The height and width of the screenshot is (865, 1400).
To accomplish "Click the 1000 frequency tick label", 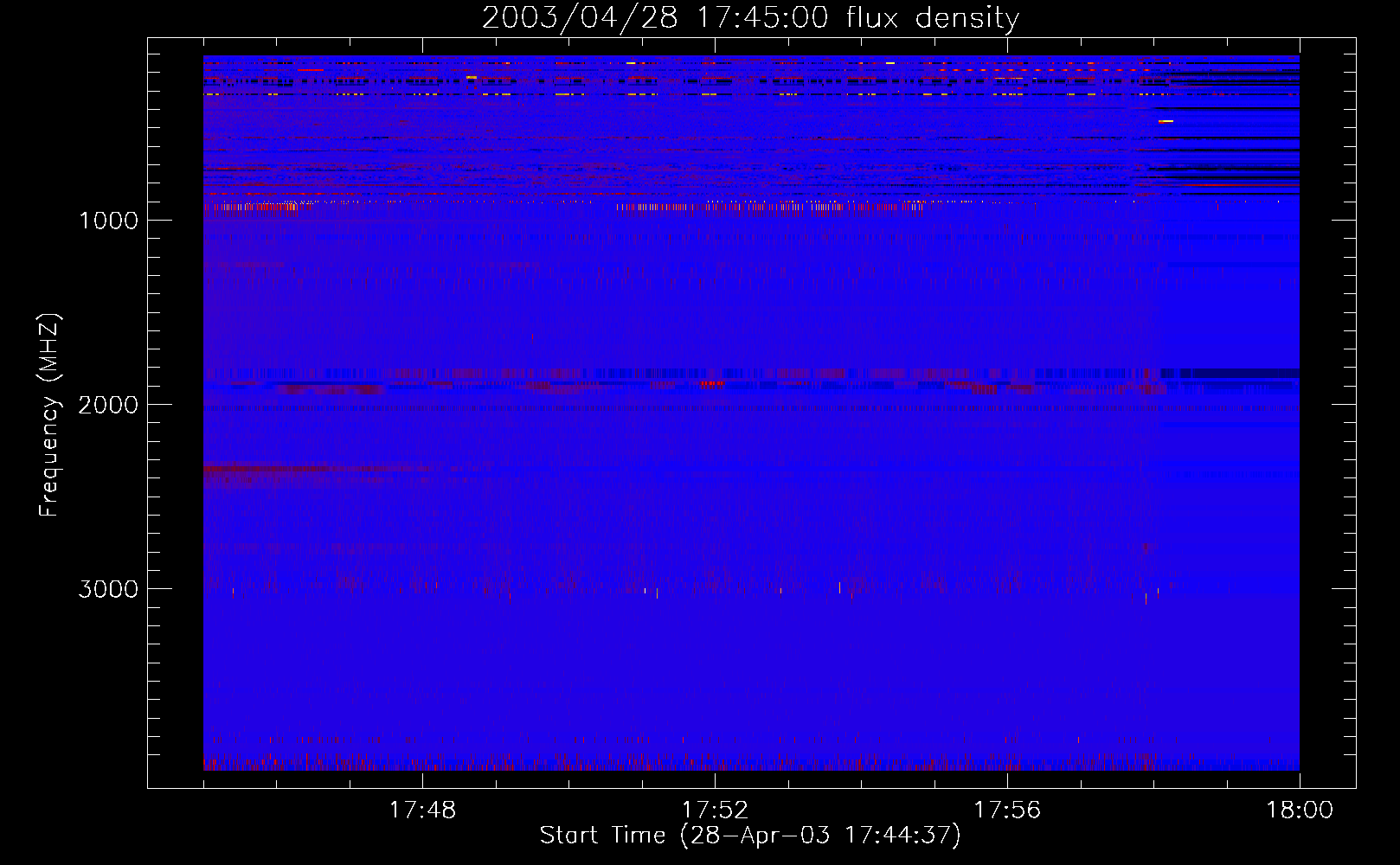I will 108,221.
